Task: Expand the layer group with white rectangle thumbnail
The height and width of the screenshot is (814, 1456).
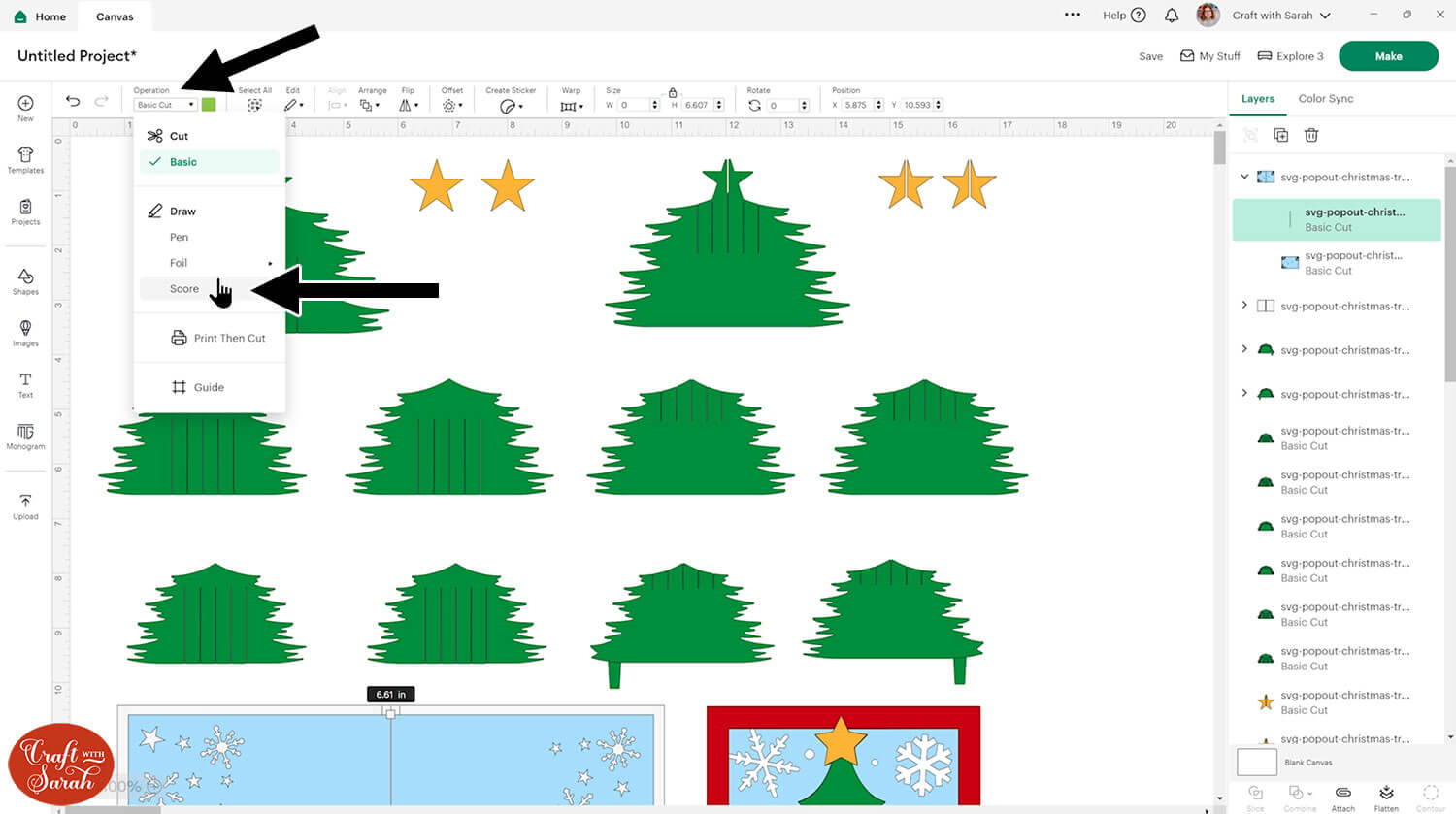Action: click(x=1244, y=306)
